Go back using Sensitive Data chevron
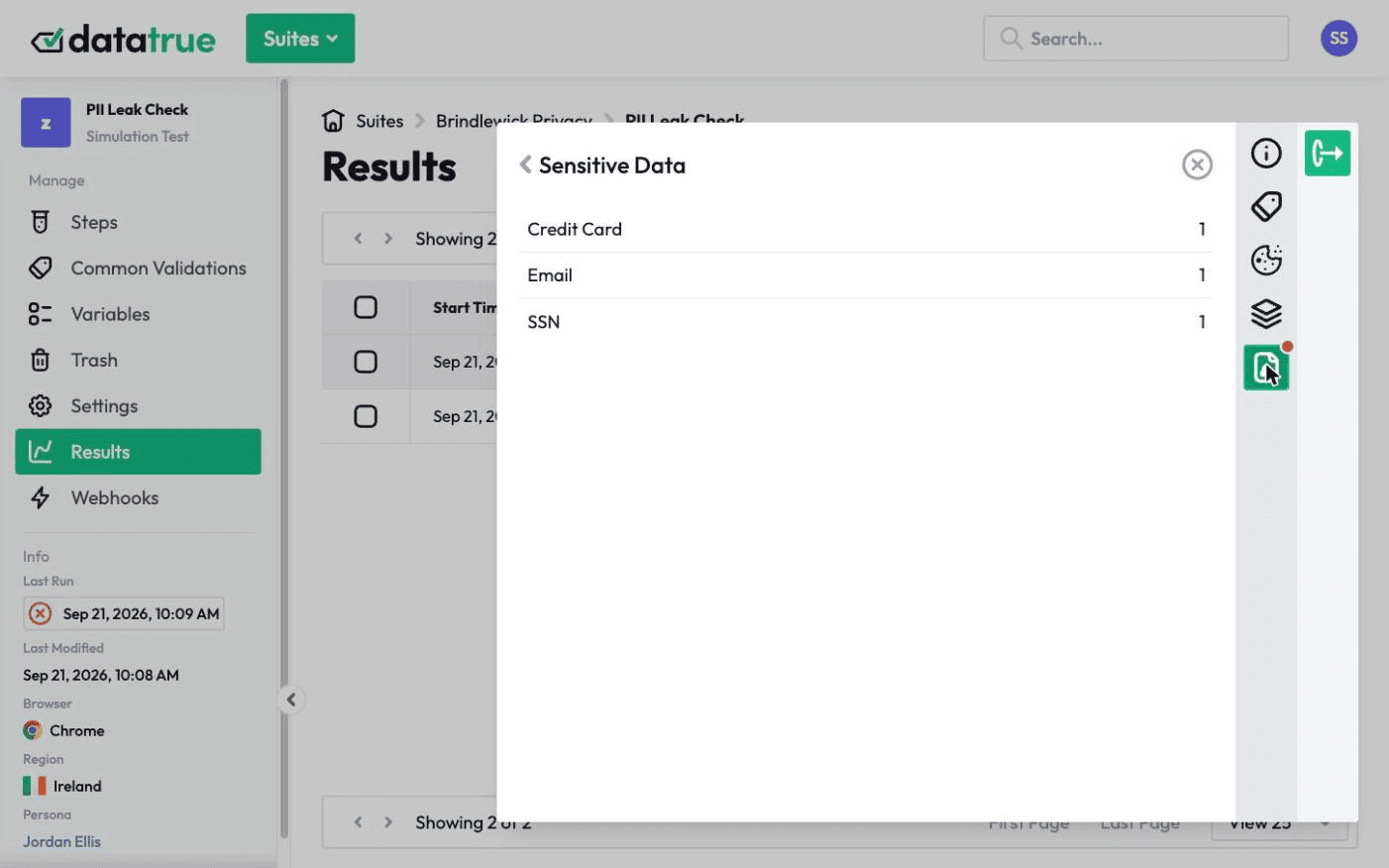 526,164
